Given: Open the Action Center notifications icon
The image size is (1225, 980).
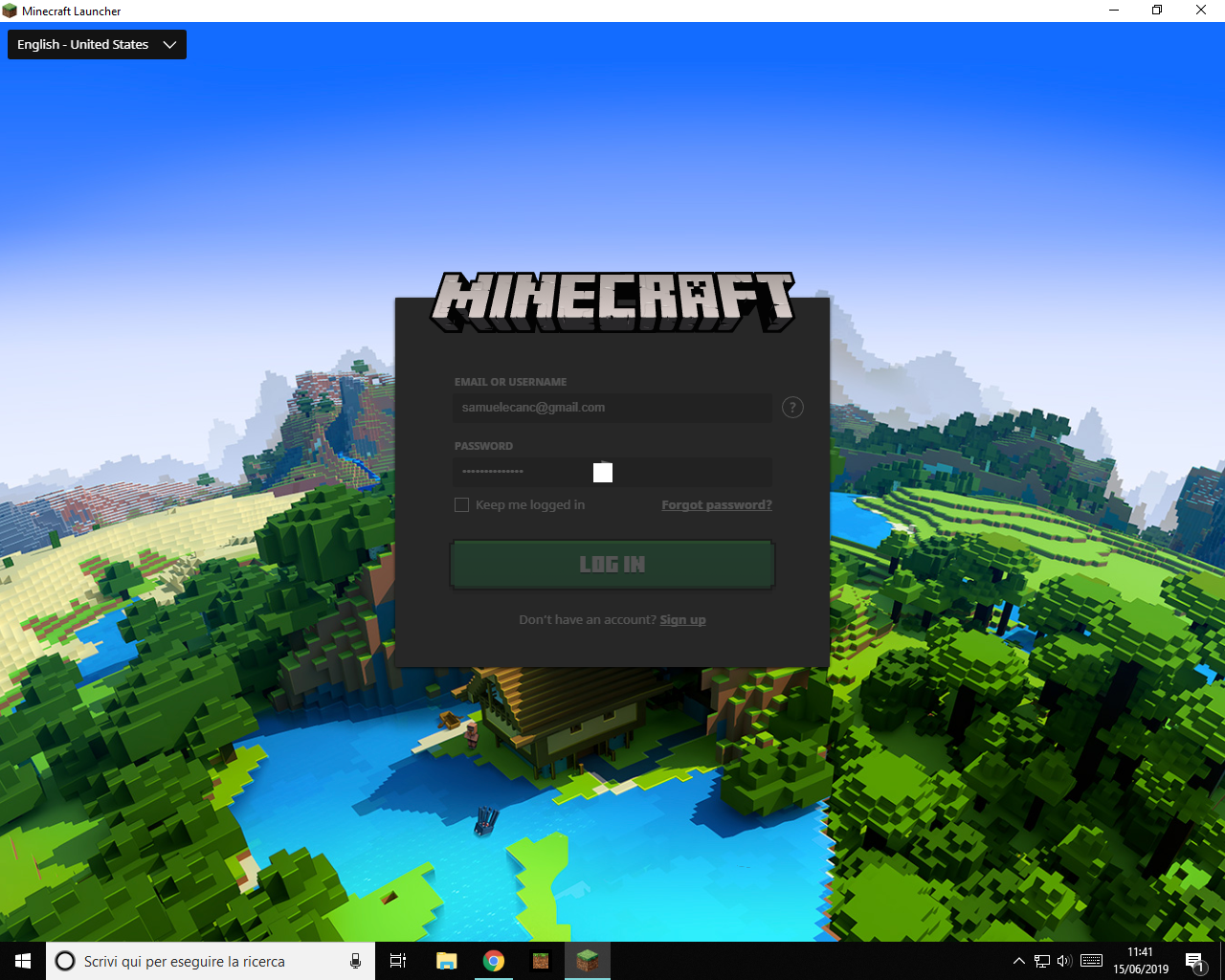Looking at the screenshot, I should [x=1194, y=961].
